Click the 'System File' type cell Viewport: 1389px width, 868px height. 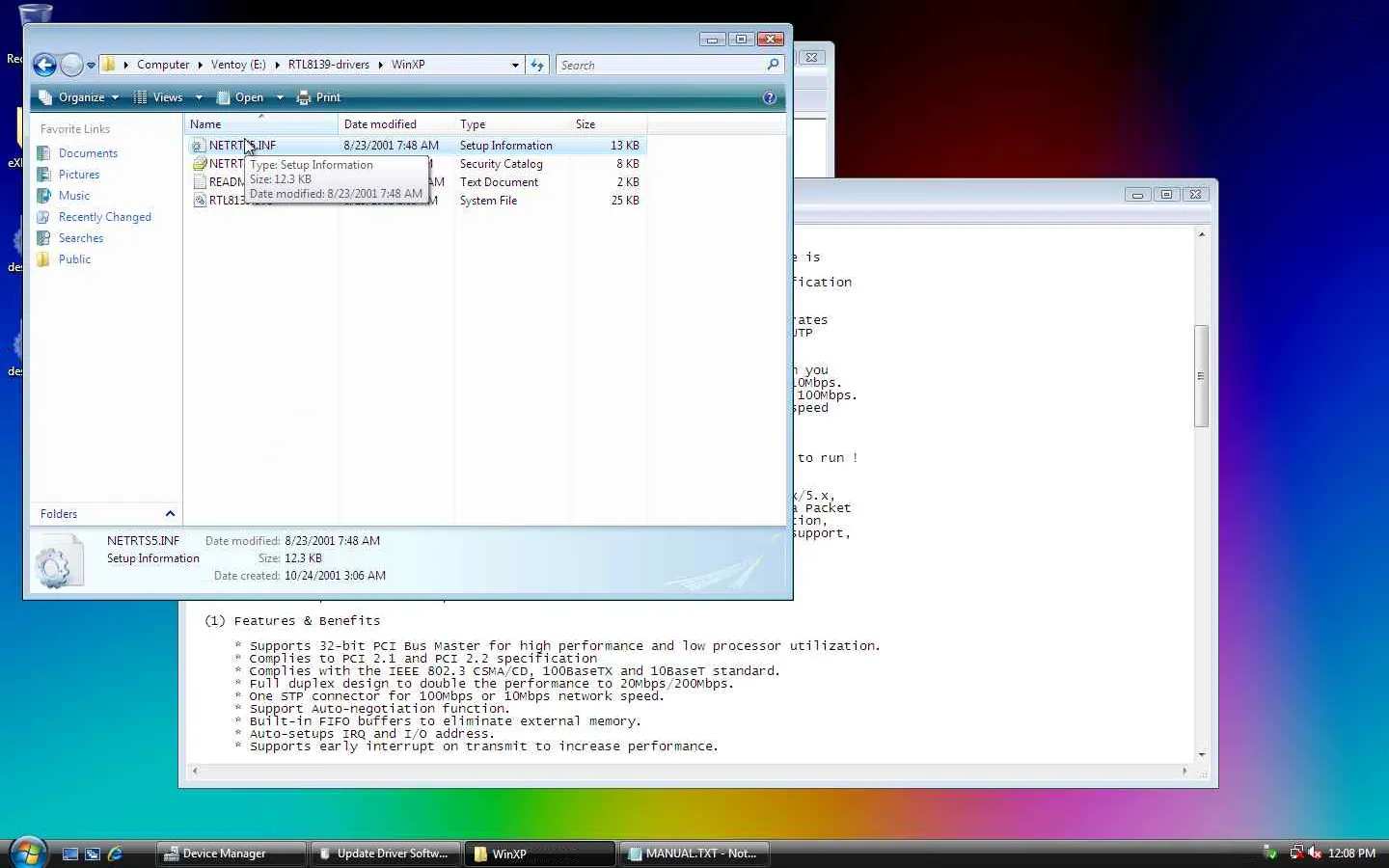488,201
